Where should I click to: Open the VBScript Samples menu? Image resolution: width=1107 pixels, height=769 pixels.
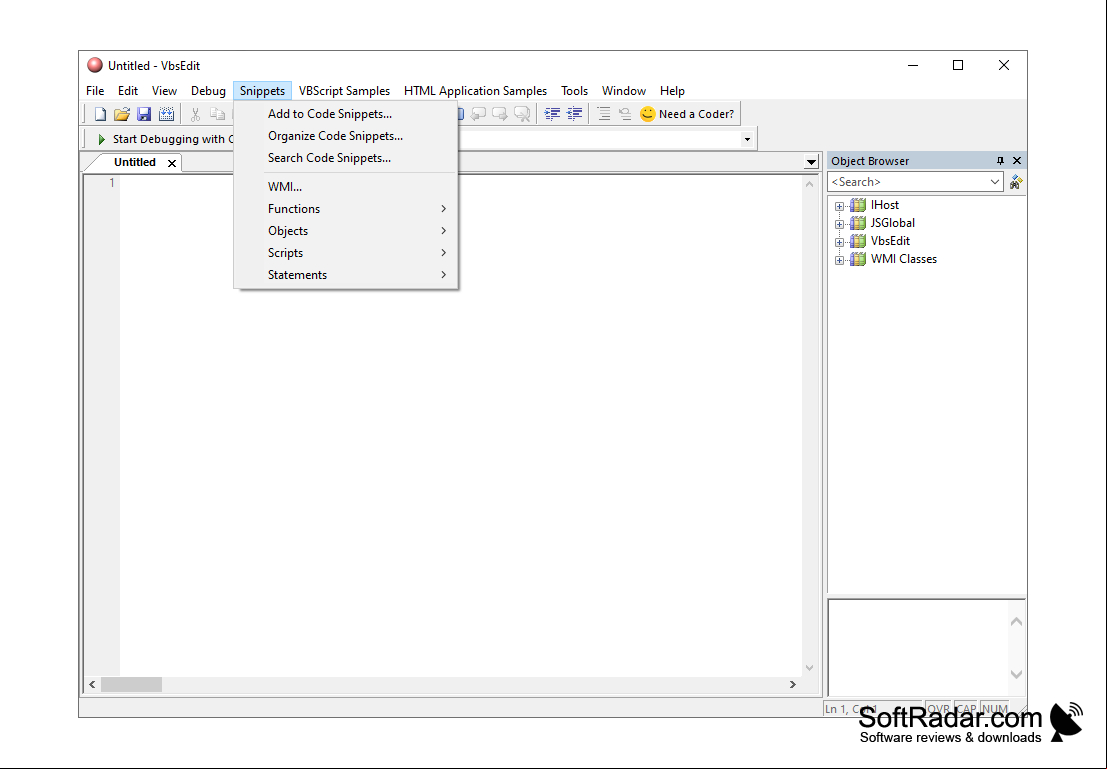(x=345, y=90)
